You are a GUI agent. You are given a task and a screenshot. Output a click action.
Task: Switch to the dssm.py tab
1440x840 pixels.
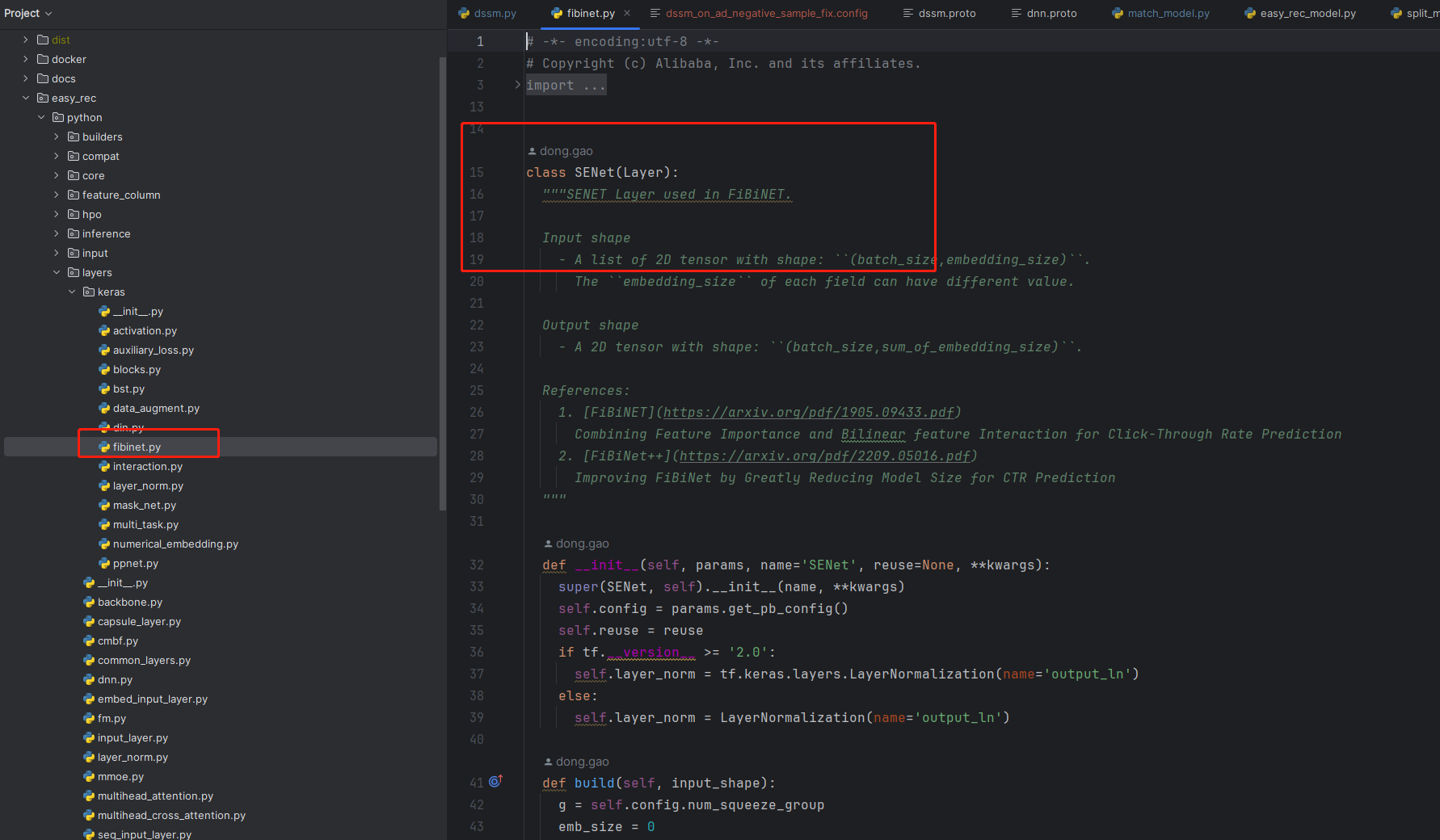pyautogui.click(x=487, y=13)
